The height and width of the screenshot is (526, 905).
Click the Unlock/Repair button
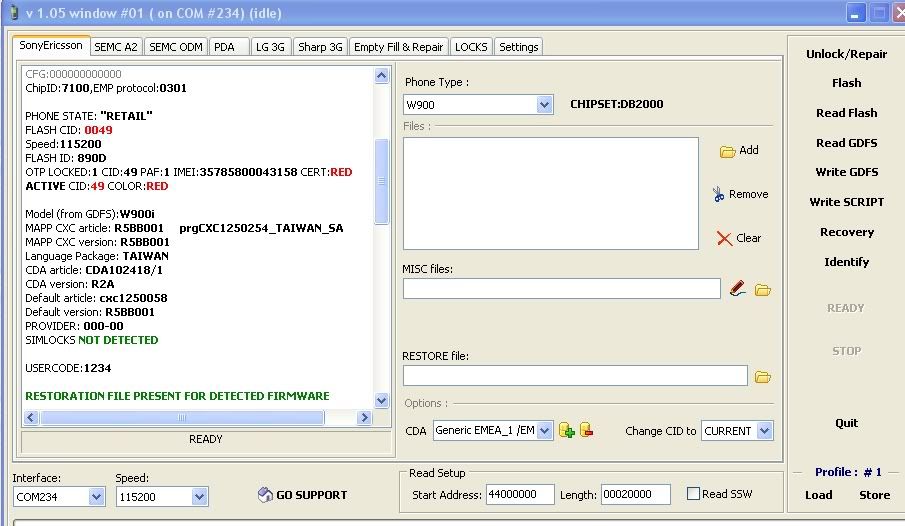(x=846, y=54)
